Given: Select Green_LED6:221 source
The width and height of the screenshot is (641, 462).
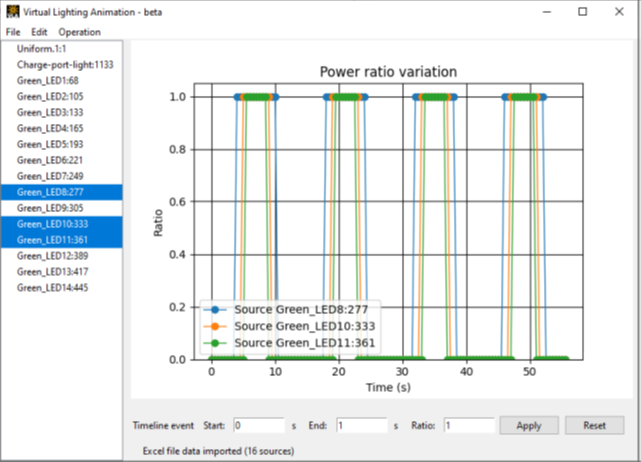Looking at the screenshot, I should pos(62,160).
